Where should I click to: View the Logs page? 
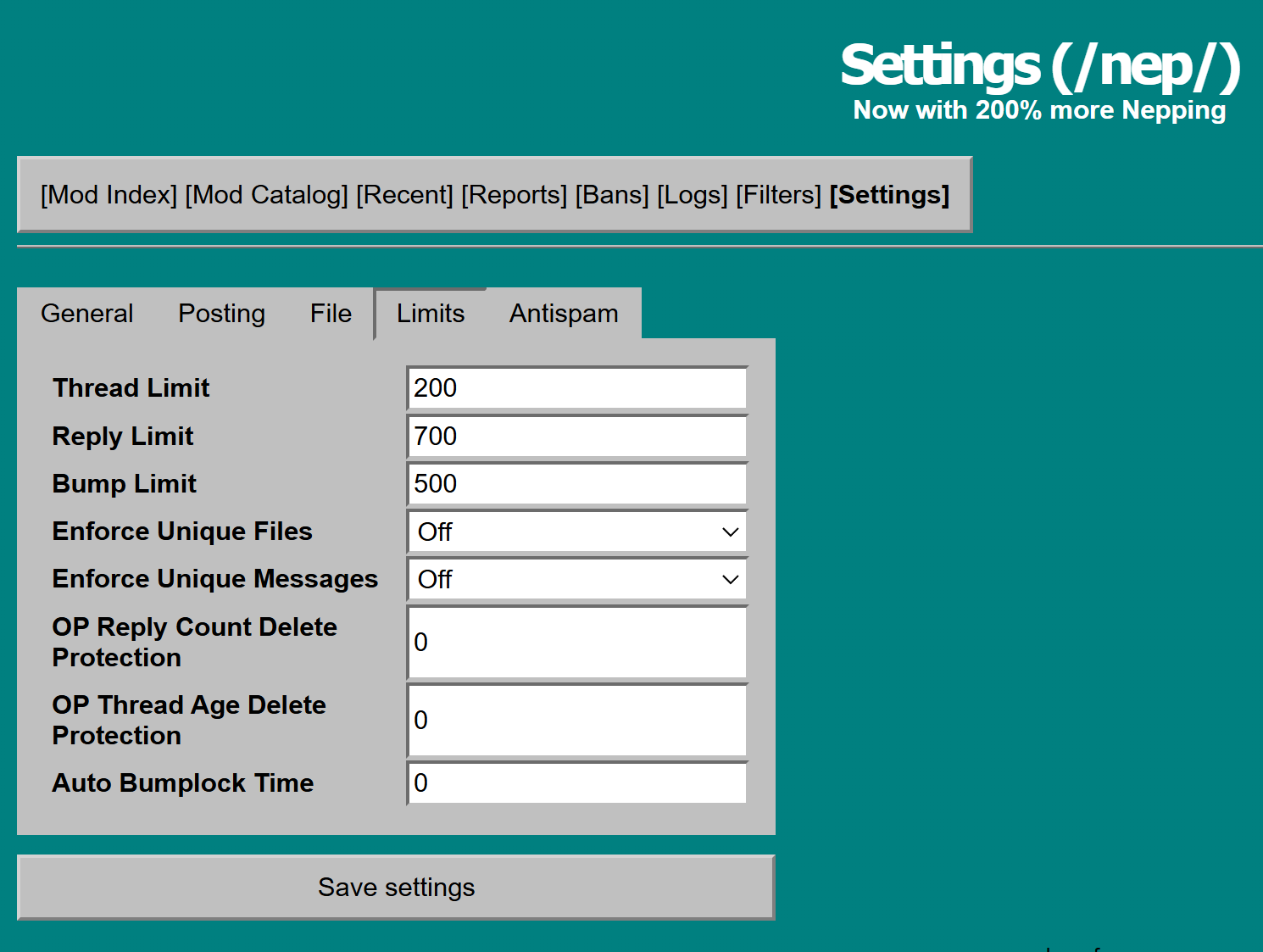point(692,195)
